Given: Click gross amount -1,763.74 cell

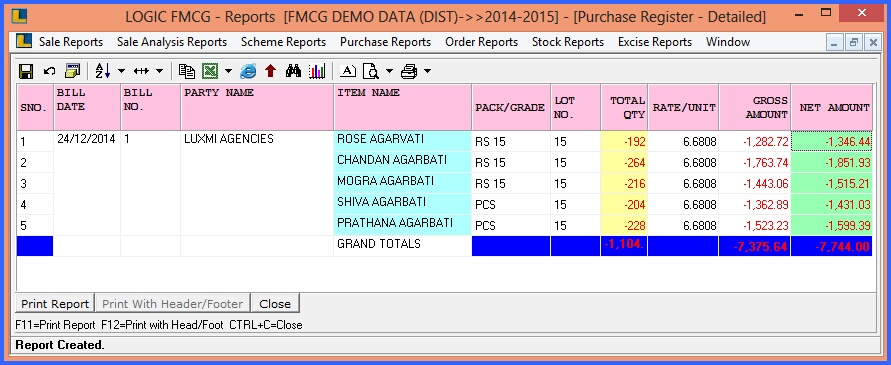Looking at the screenshot, I should pos(755,163).
